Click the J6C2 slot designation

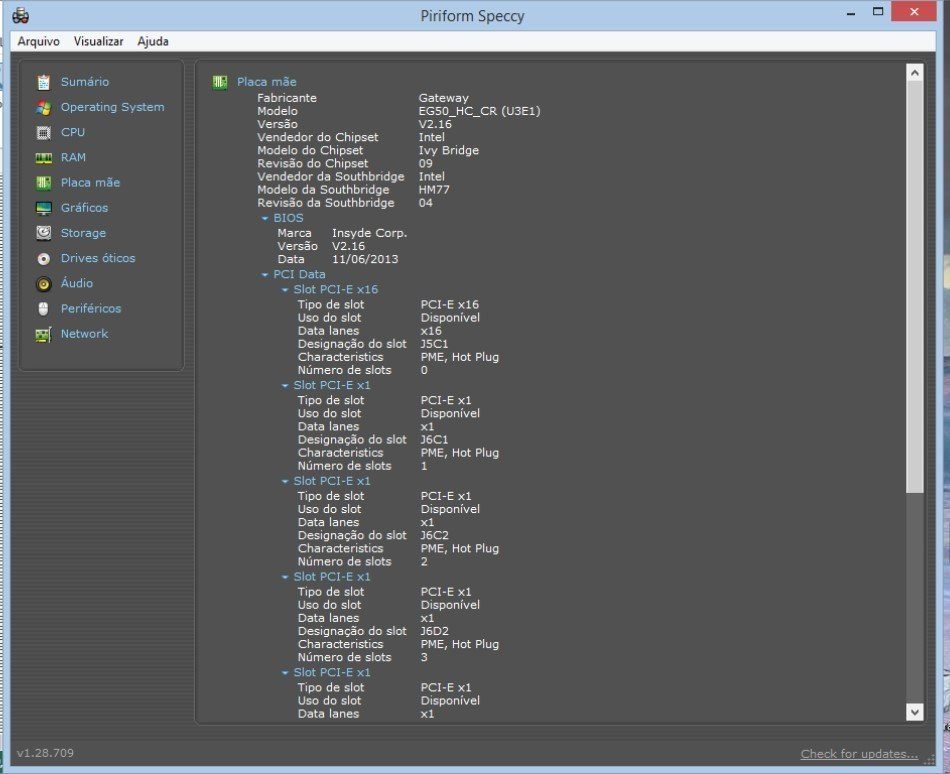coord(434,535)
